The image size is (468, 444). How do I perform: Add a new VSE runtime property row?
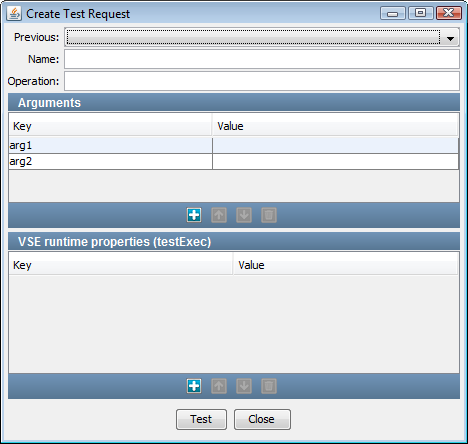(194, 386)
